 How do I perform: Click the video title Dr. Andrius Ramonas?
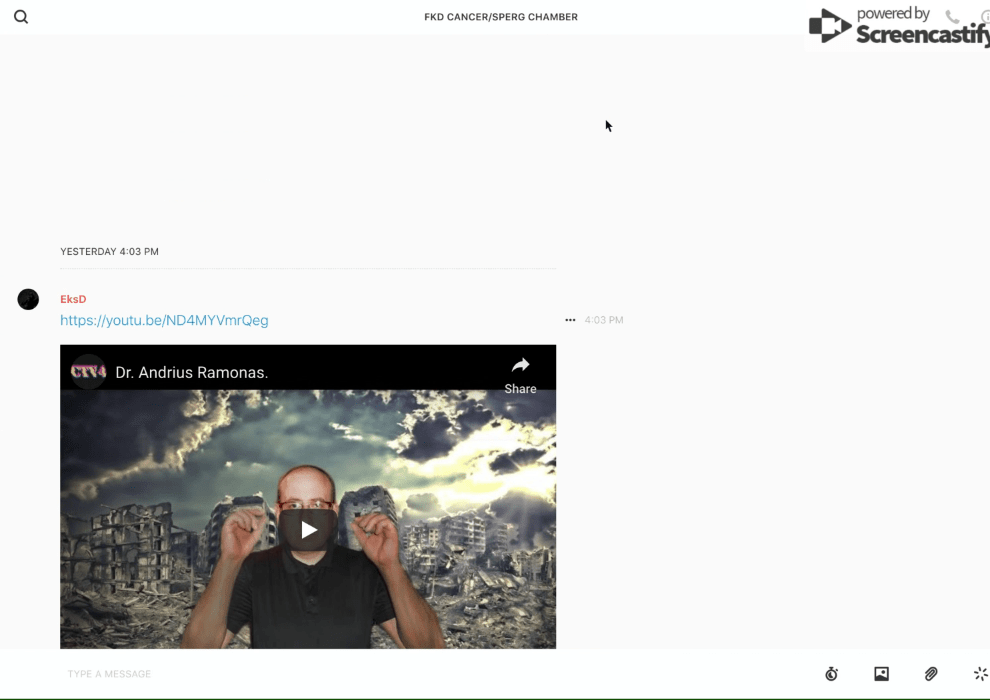[192, 373]
